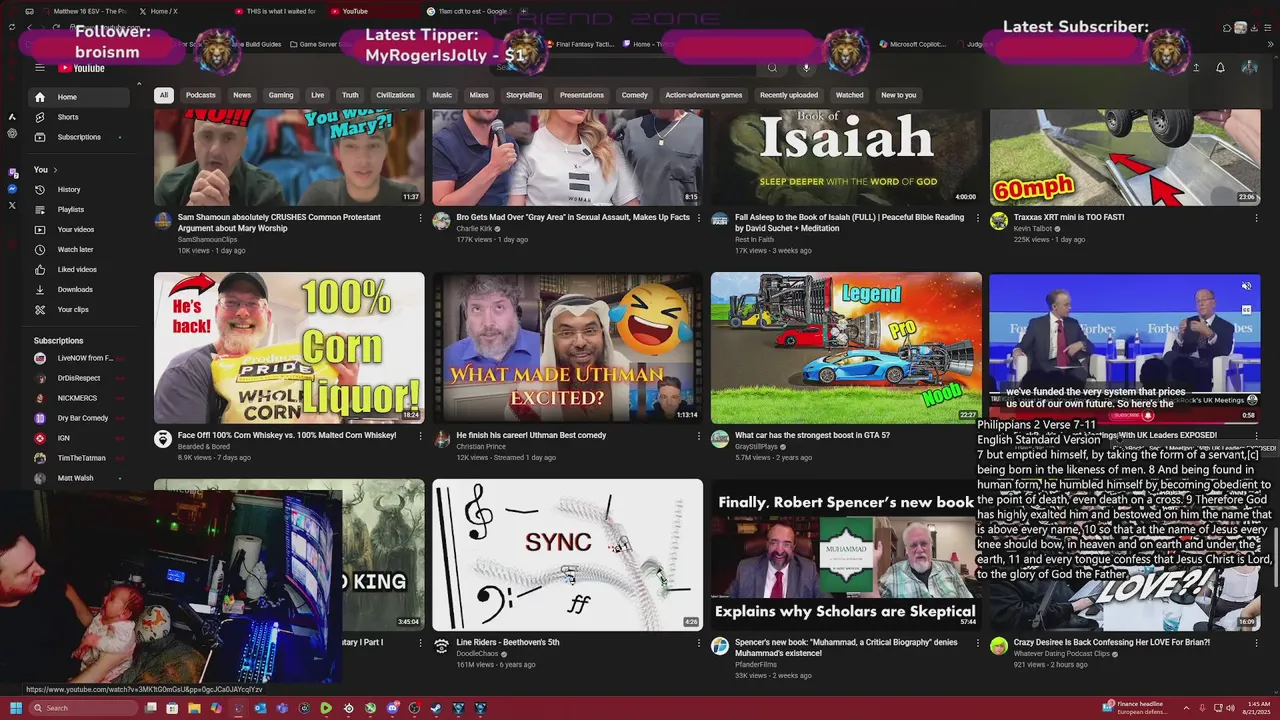Viewport: 1280px width, 720px height.
Task: Open TimTheTatman channel subscription
Action: point(79,458)
